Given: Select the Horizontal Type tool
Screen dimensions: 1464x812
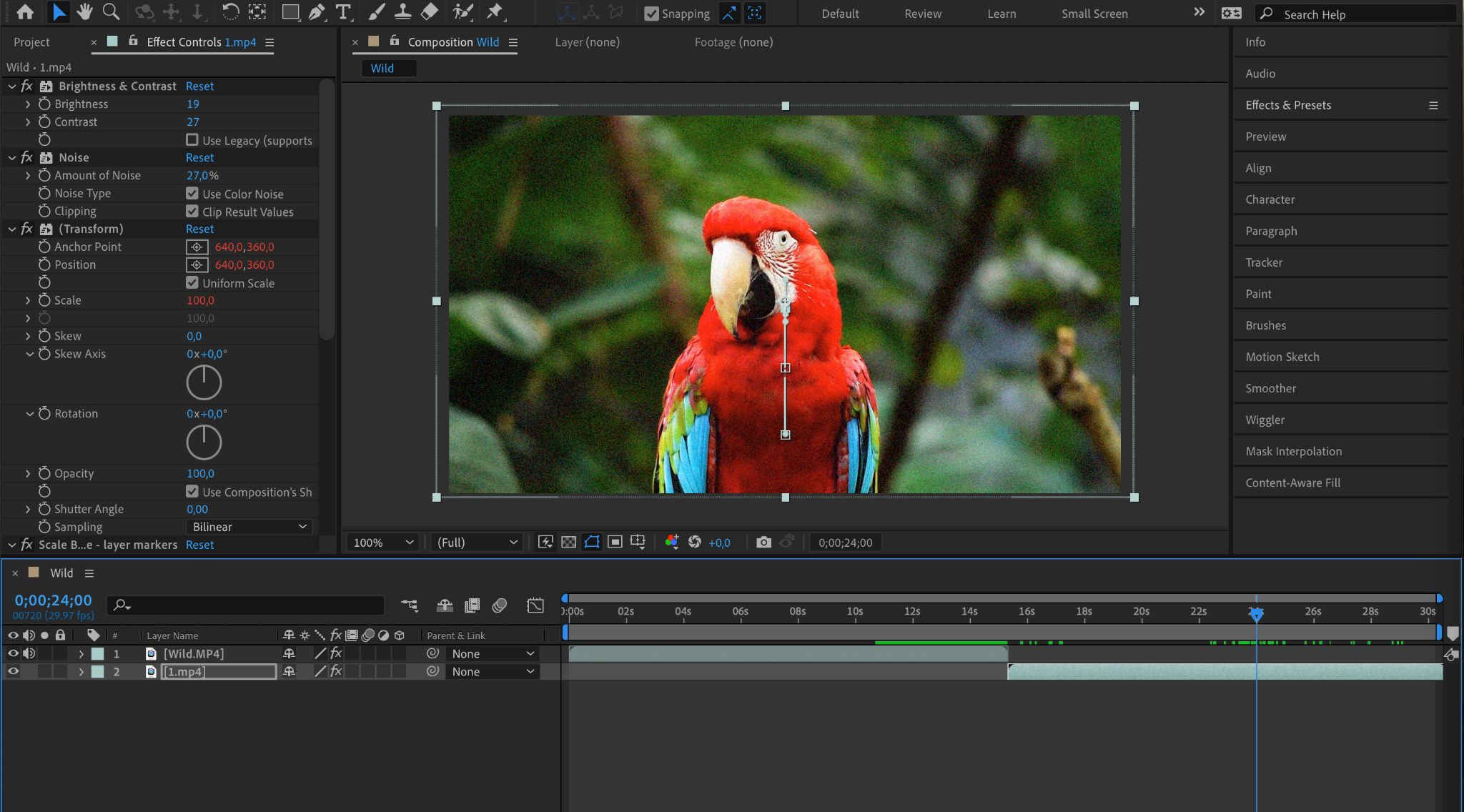Looking at the screenshot, I should point(343,11).
